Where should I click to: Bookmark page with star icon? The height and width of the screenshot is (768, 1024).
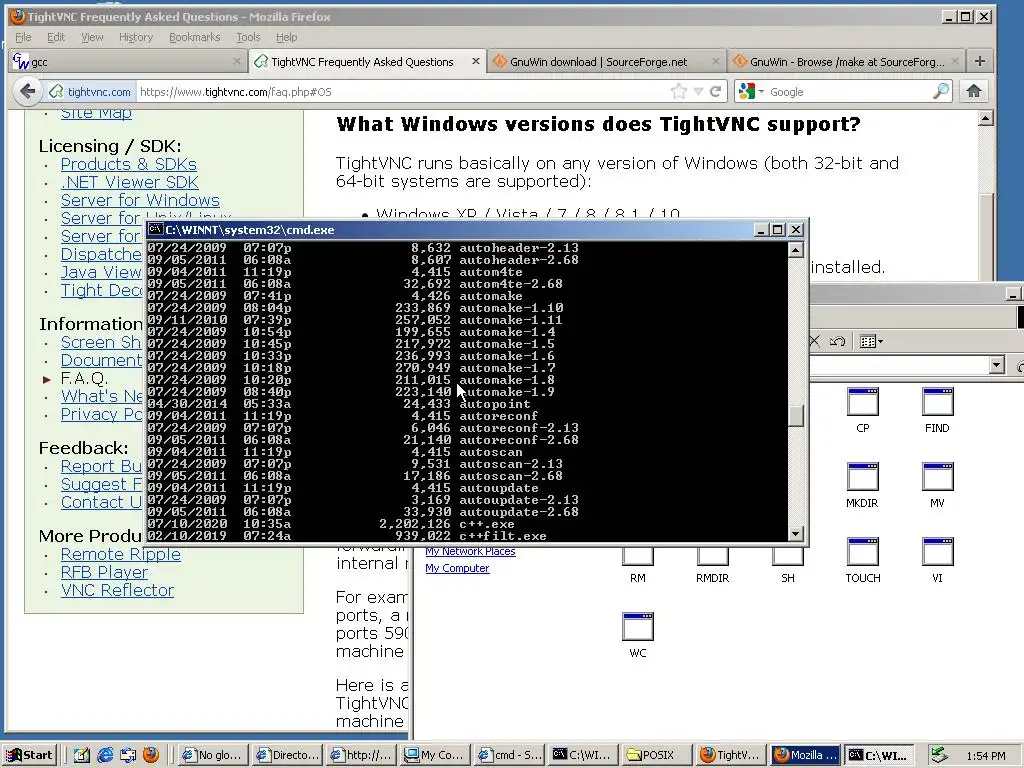coord(679,91)
